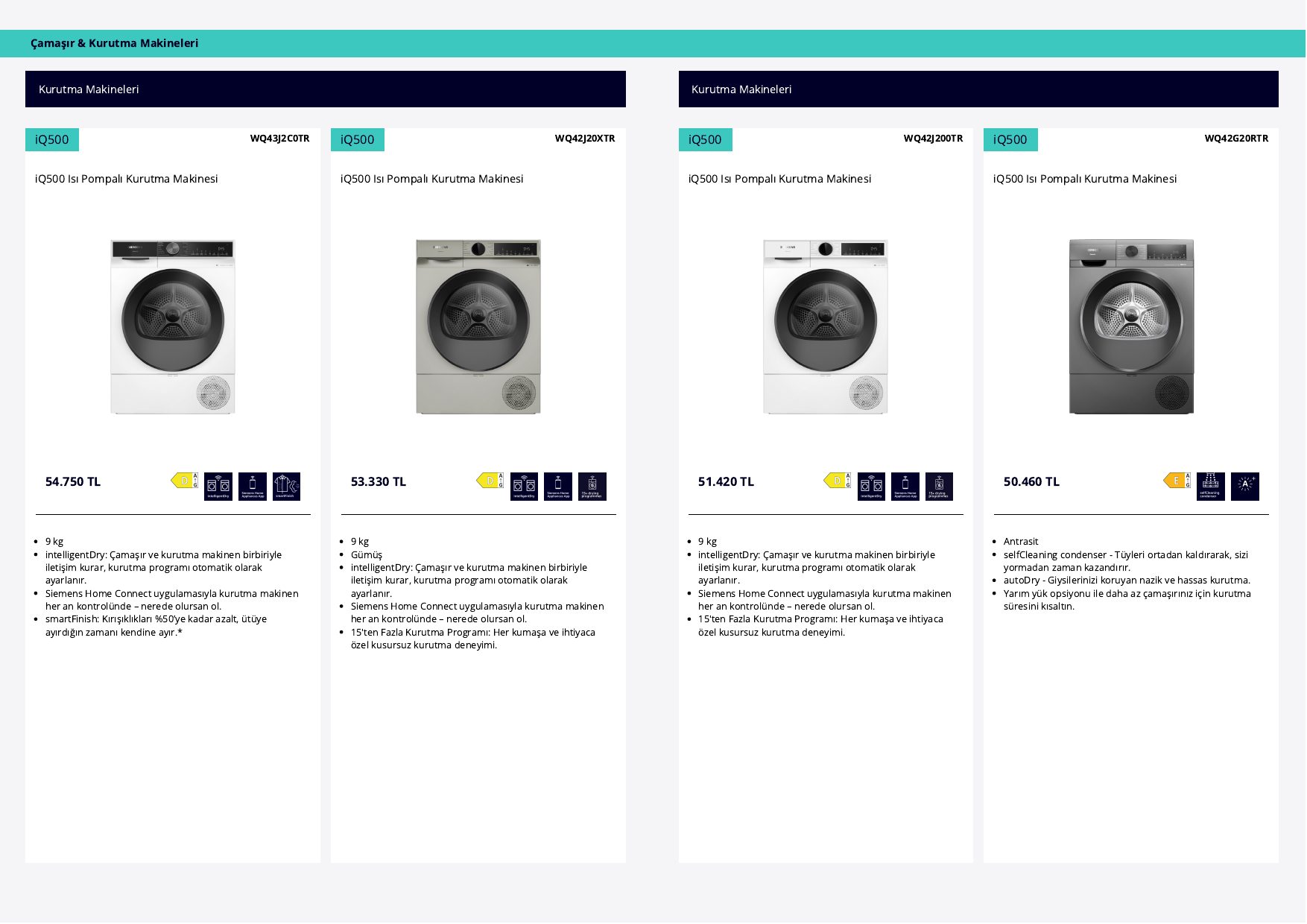Open the white WQ42J200TR dryer image
The width and height of the screenshot is (1307, 924).
(x=826, y=326)
